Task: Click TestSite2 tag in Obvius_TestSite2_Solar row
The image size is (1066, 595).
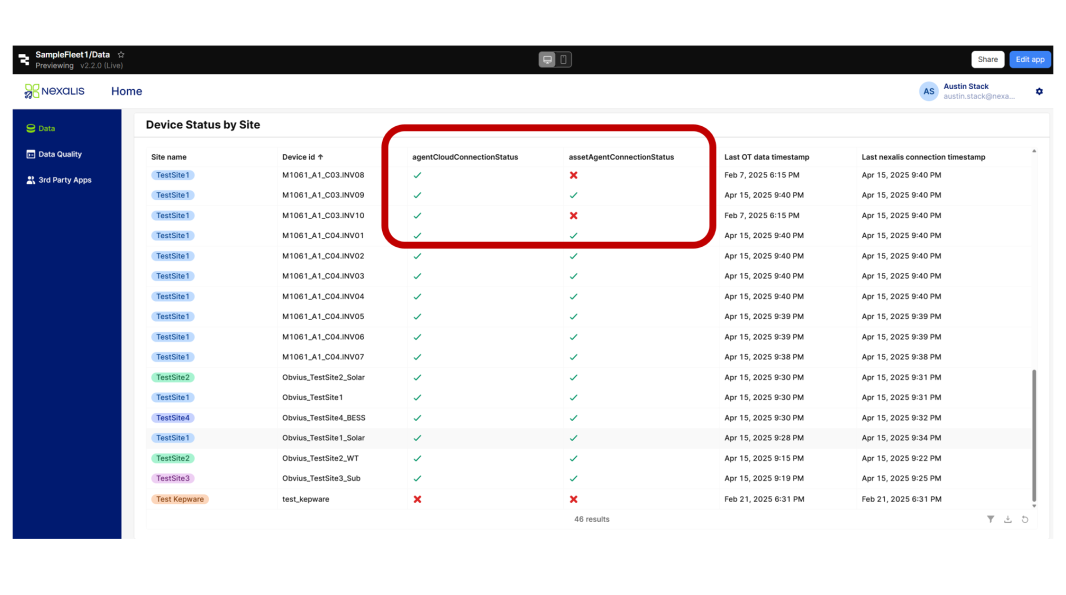Action: click(x=173, y=377)
